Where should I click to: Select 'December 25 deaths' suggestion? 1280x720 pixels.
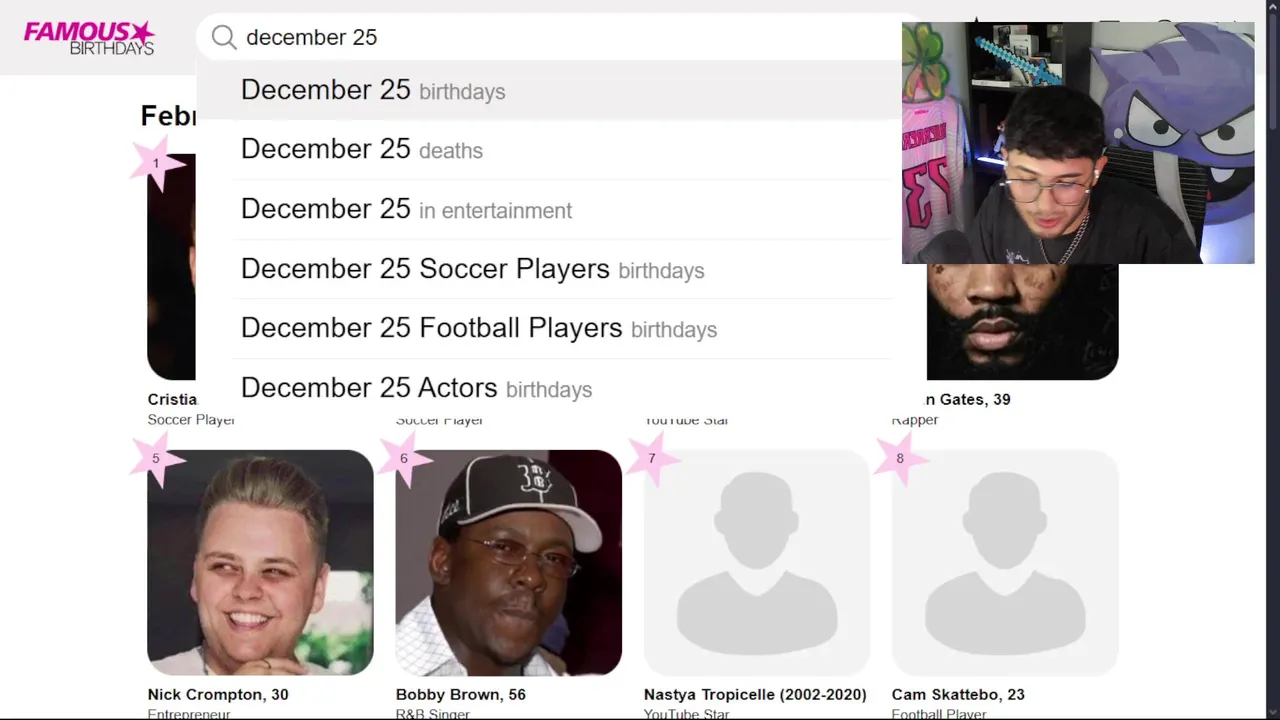coord(362,150)
